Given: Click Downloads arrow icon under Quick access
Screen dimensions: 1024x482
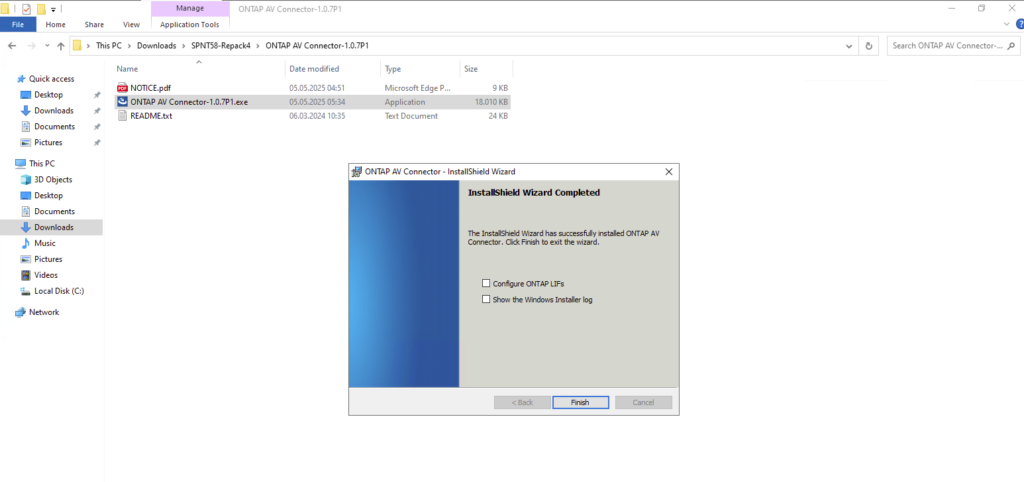Looking at the screenshot, I should click(26, 110).
